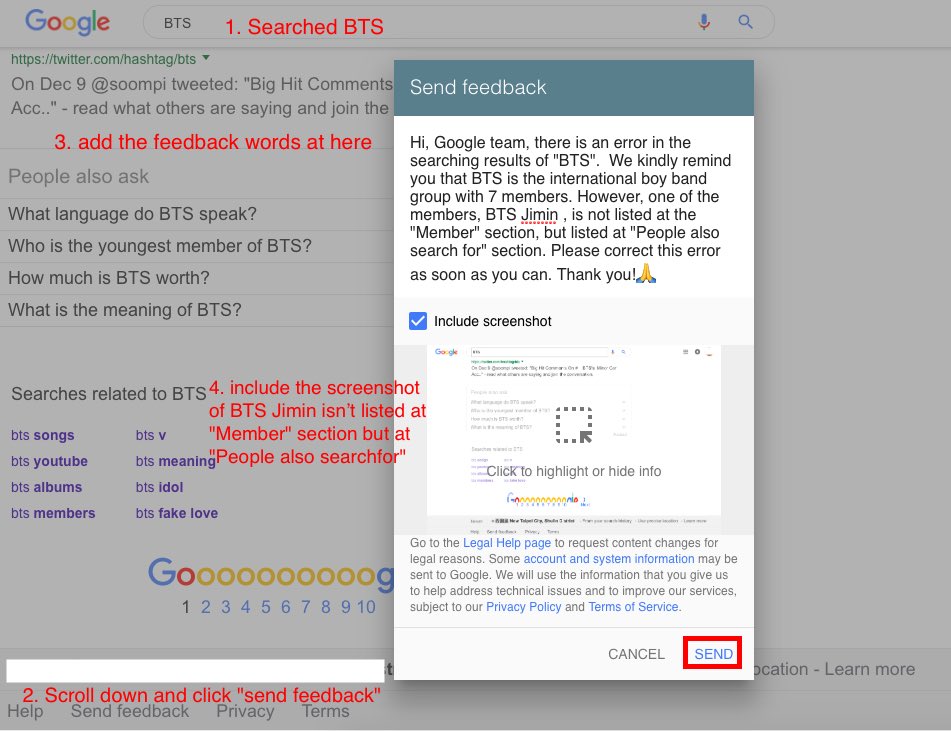Click the related search "bts members"
This screenshot has width=951, height=731.
53,513
